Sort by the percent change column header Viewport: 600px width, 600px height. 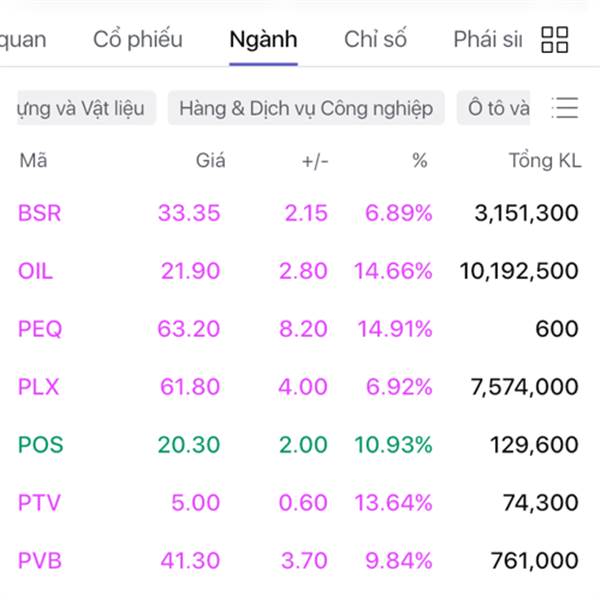[420, 160]
